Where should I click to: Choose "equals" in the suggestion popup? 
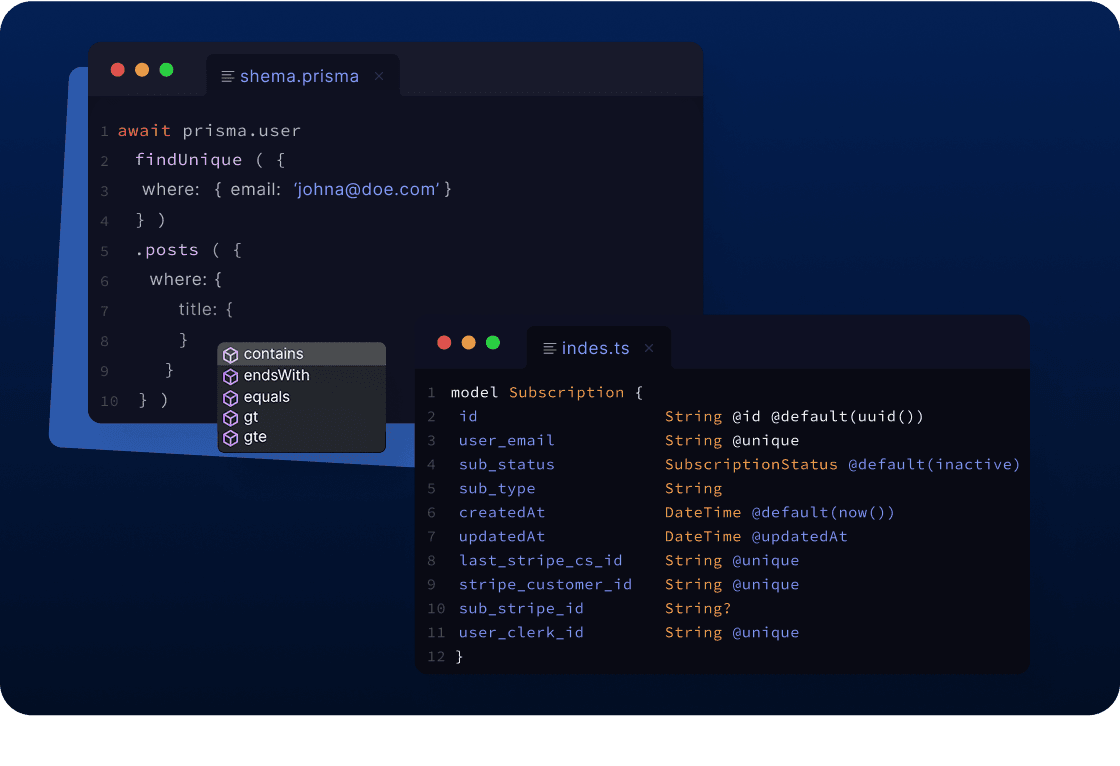tap(268, 396)
